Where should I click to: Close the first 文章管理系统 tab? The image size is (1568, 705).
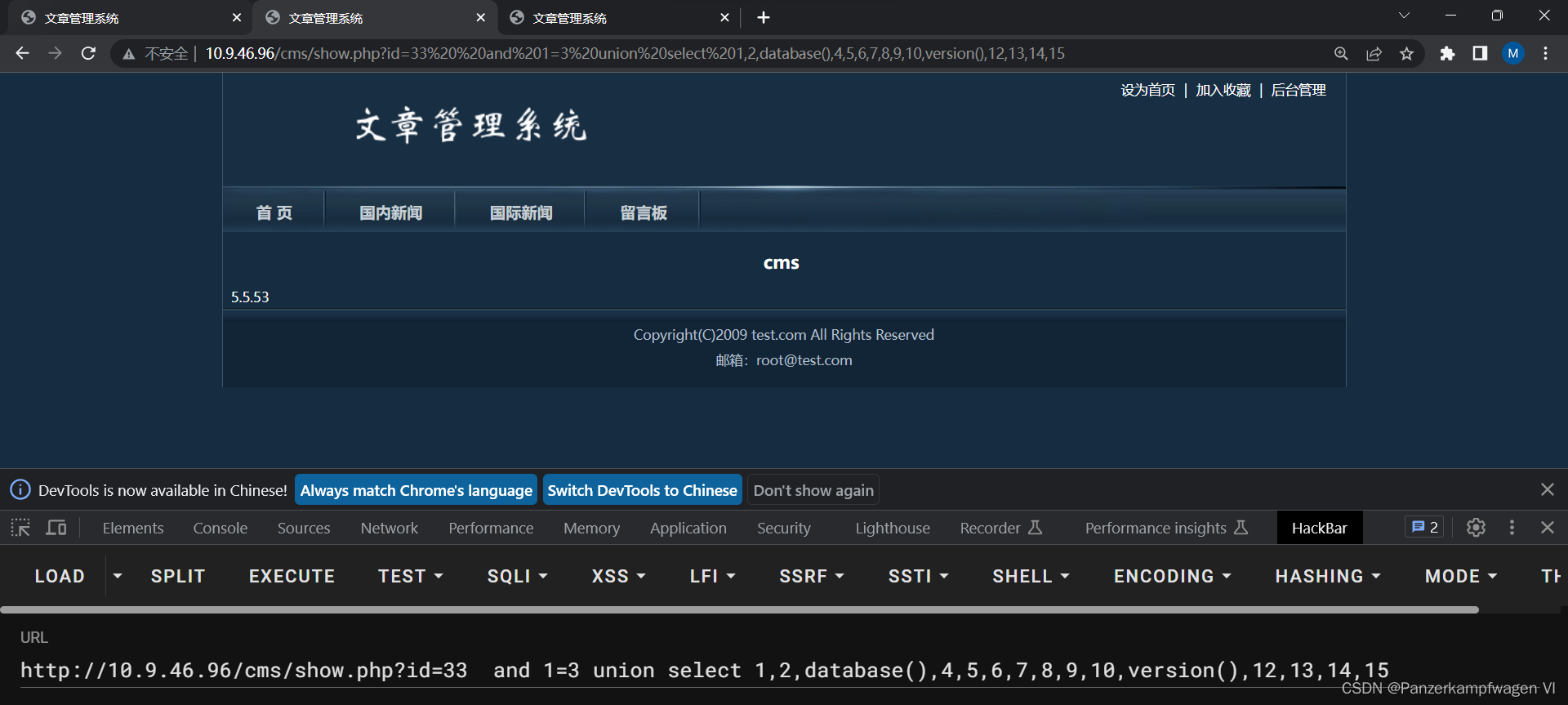coord(237,17)
